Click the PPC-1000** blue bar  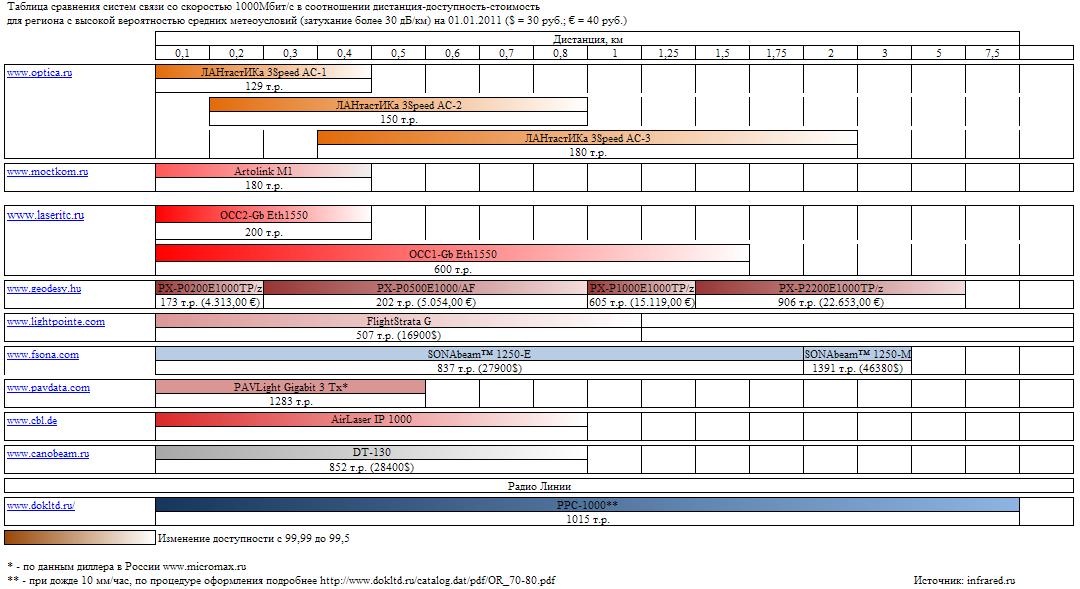tap(587, 505)
